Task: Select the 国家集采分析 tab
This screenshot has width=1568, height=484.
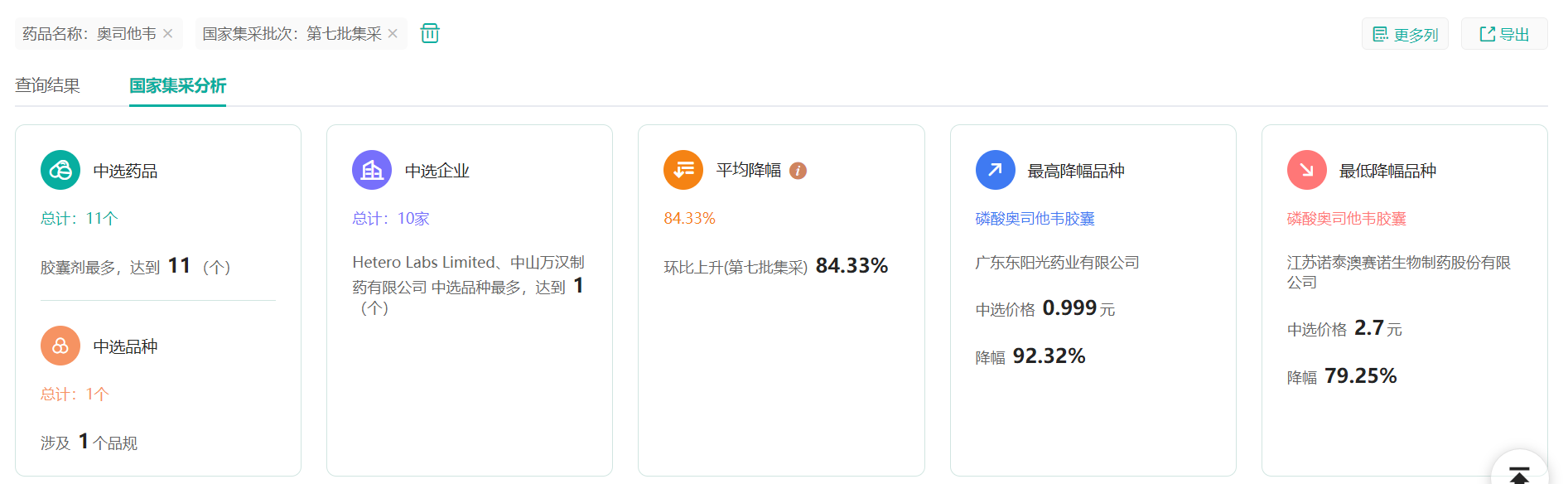Action: pyautogui.click(x=177, y=85)
